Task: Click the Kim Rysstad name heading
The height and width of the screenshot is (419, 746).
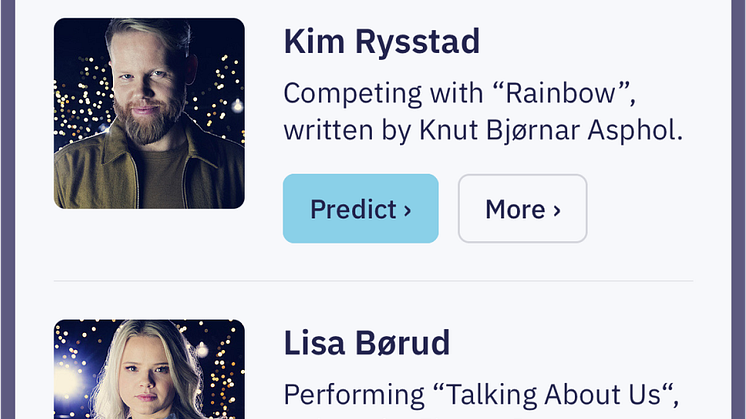Action: coord(382,41)
